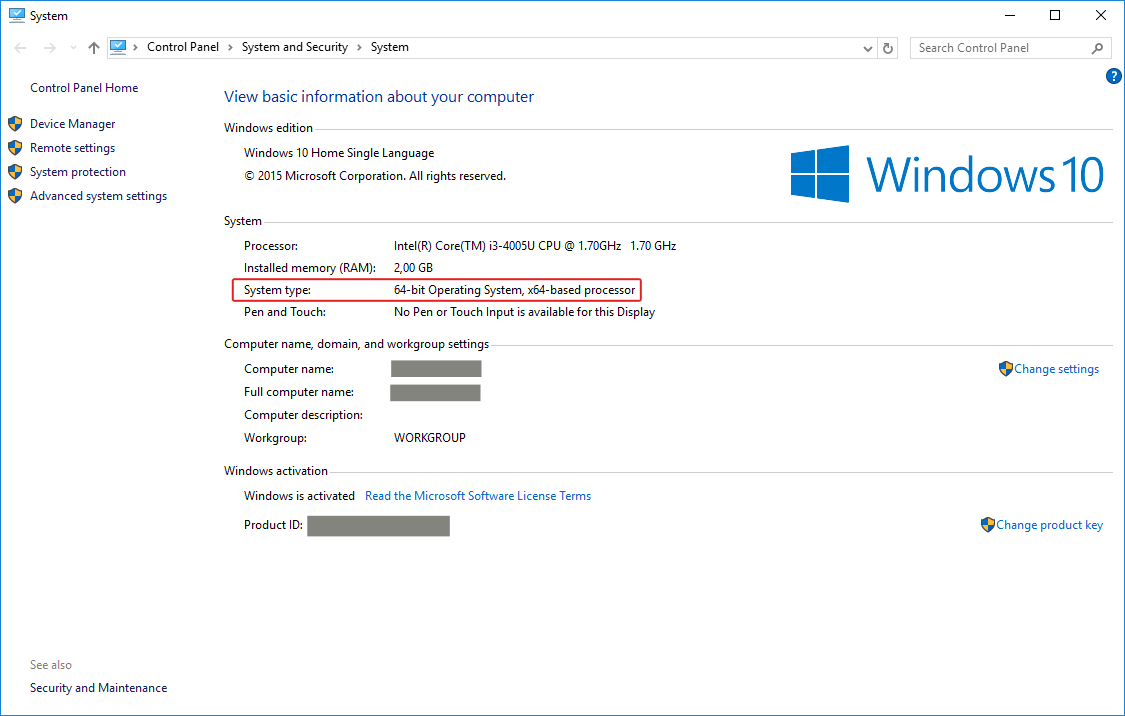
Task: Click the computer icon in address bar
Action: click(118, 47)
